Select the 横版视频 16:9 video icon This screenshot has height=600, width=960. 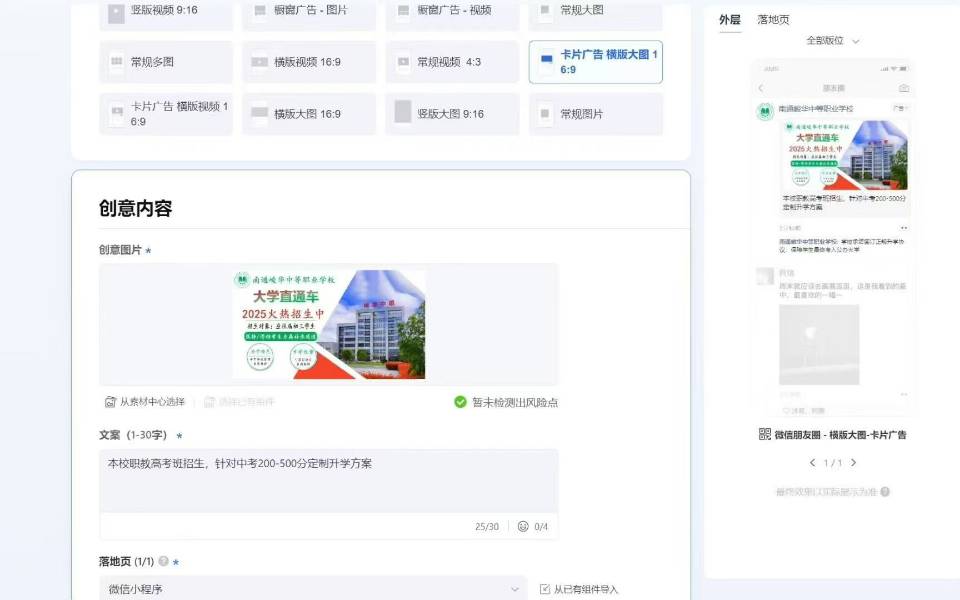pos(260,62)
